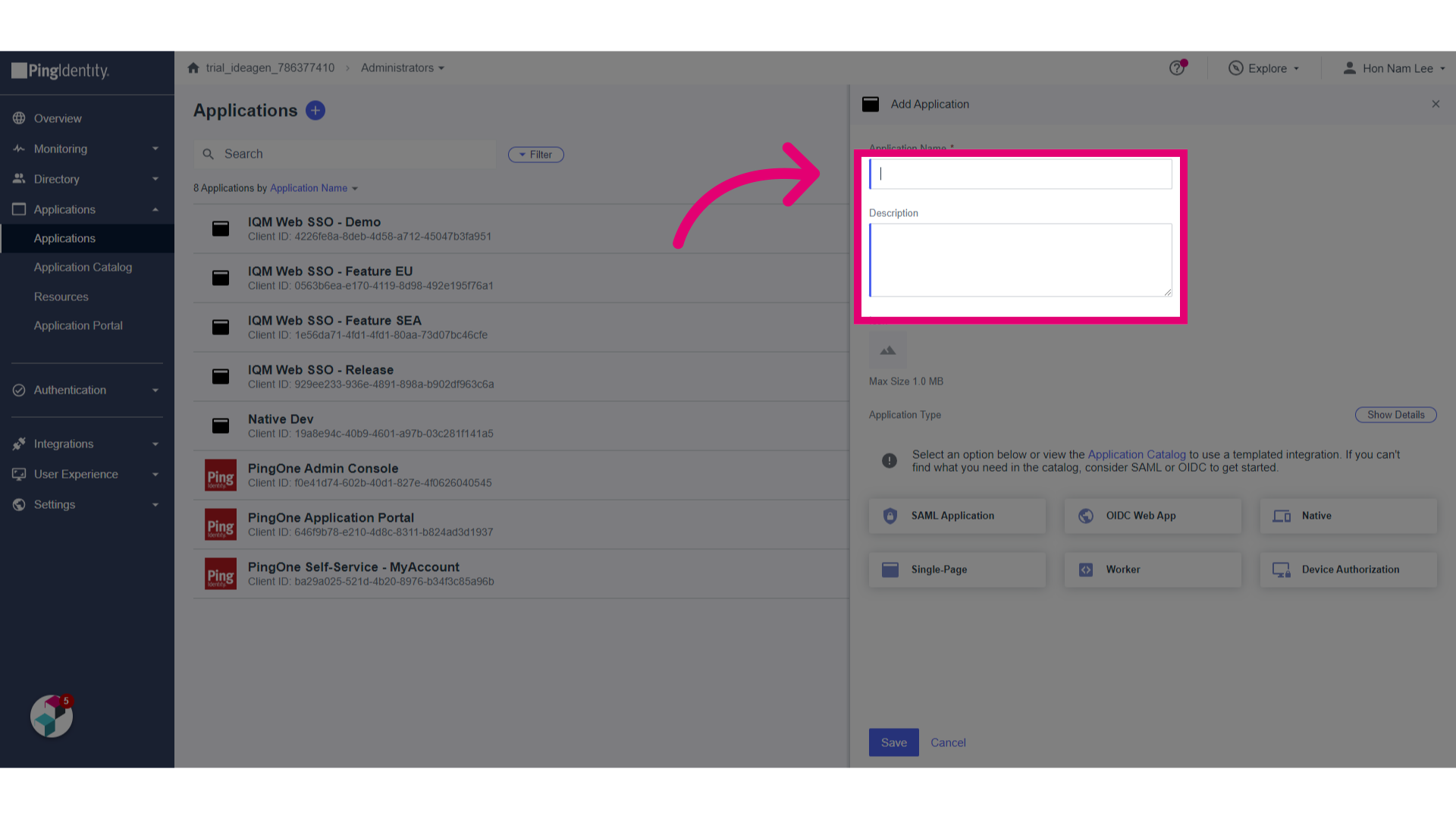The width and height of the screenshot is (1456, 819).
Task: Expand the User Experience menu arrow
Action: coord(155,474)
